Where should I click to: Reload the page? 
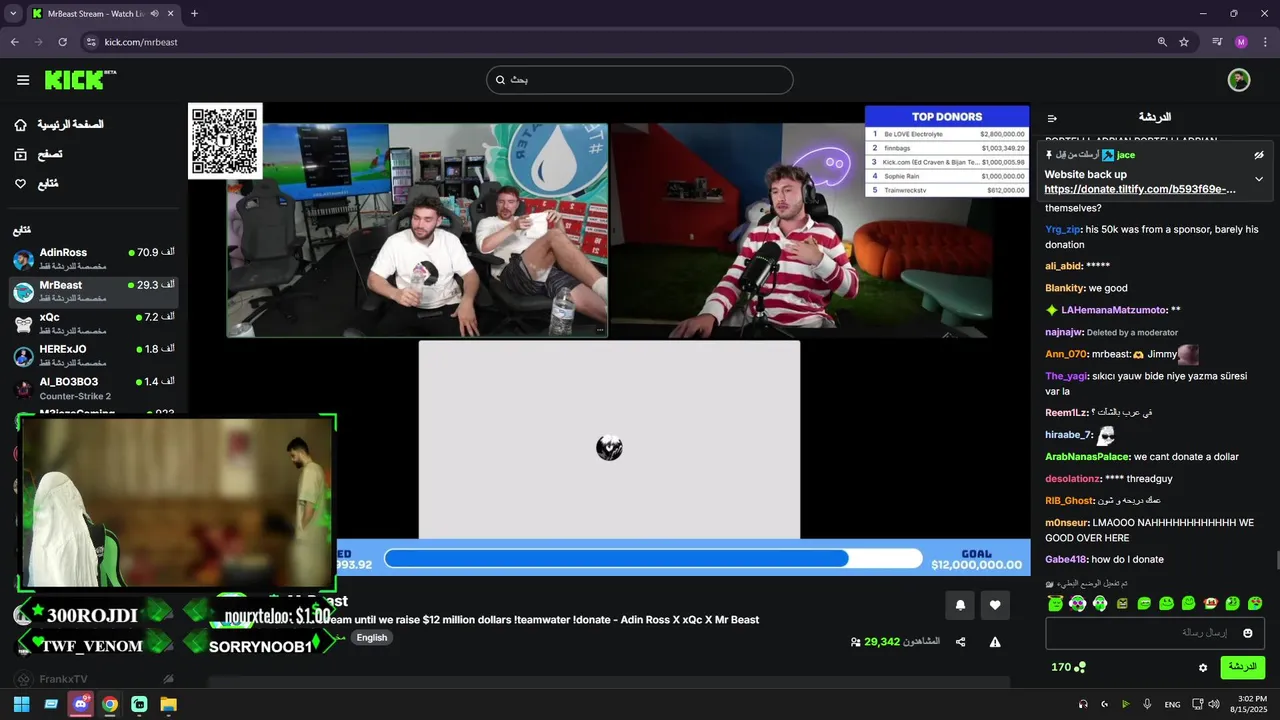(62, 42)
